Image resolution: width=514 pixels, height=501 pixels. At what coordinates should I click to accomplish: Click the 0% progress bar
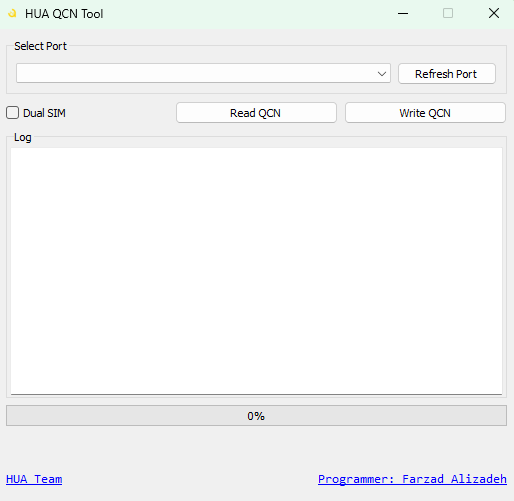coord(256,416)
